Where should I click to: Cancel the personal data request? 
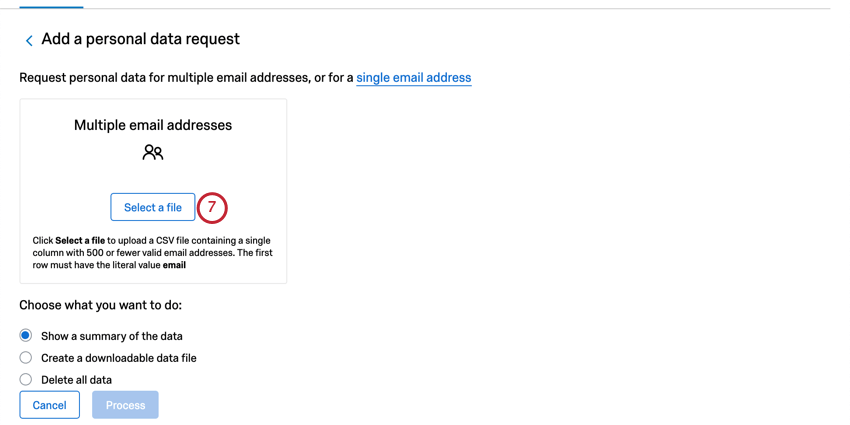pos(50,405)
